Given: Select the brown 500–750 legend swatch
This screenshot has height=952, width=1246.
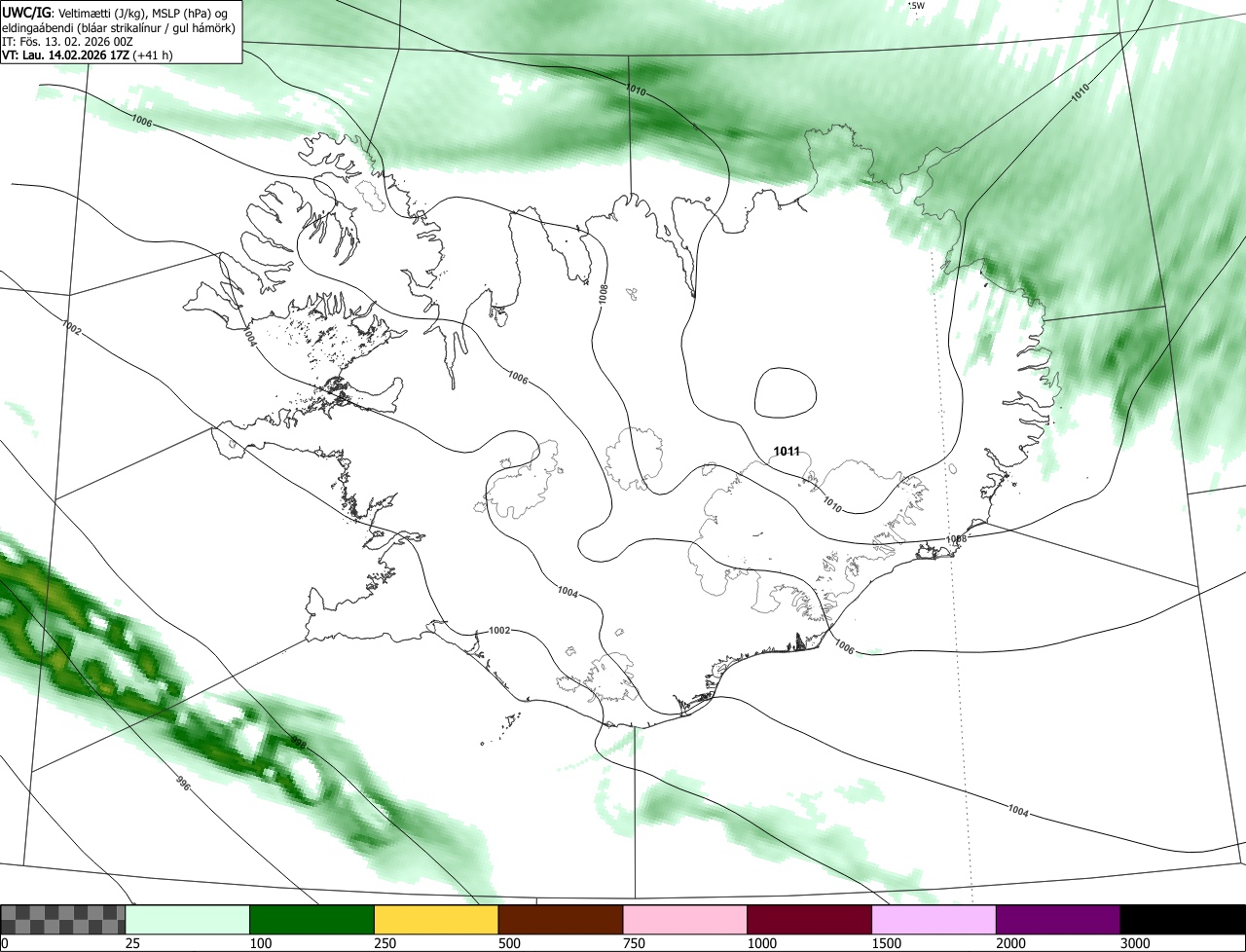Looking at the screenshot, I should pyautogui.click(x=561, y=920).
